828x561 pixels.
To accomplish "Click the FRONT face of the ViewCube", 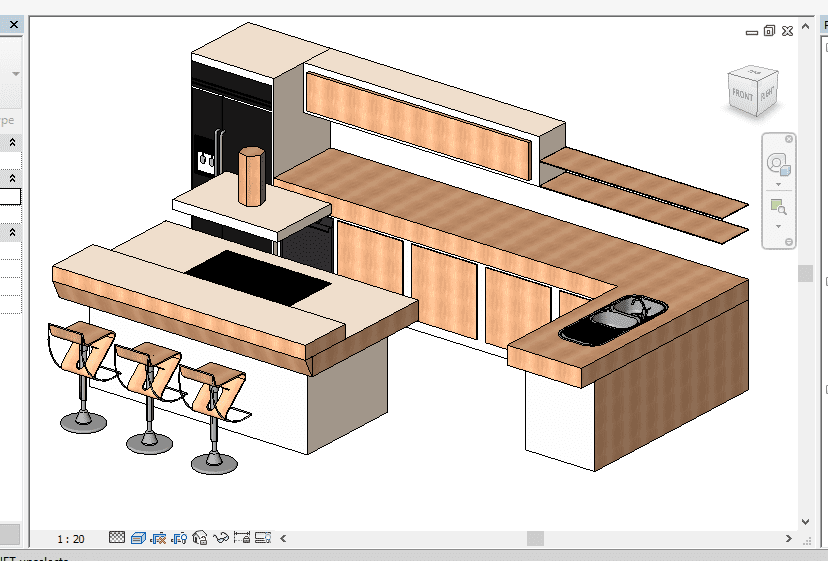I will [x=742, y=95].
